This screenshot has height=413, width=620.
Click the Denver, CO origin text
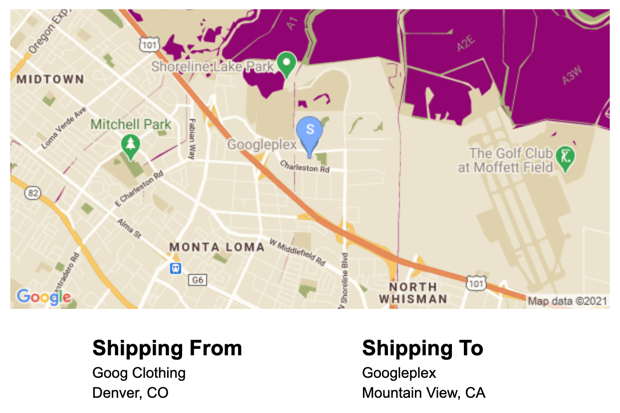tap(130, 393)
